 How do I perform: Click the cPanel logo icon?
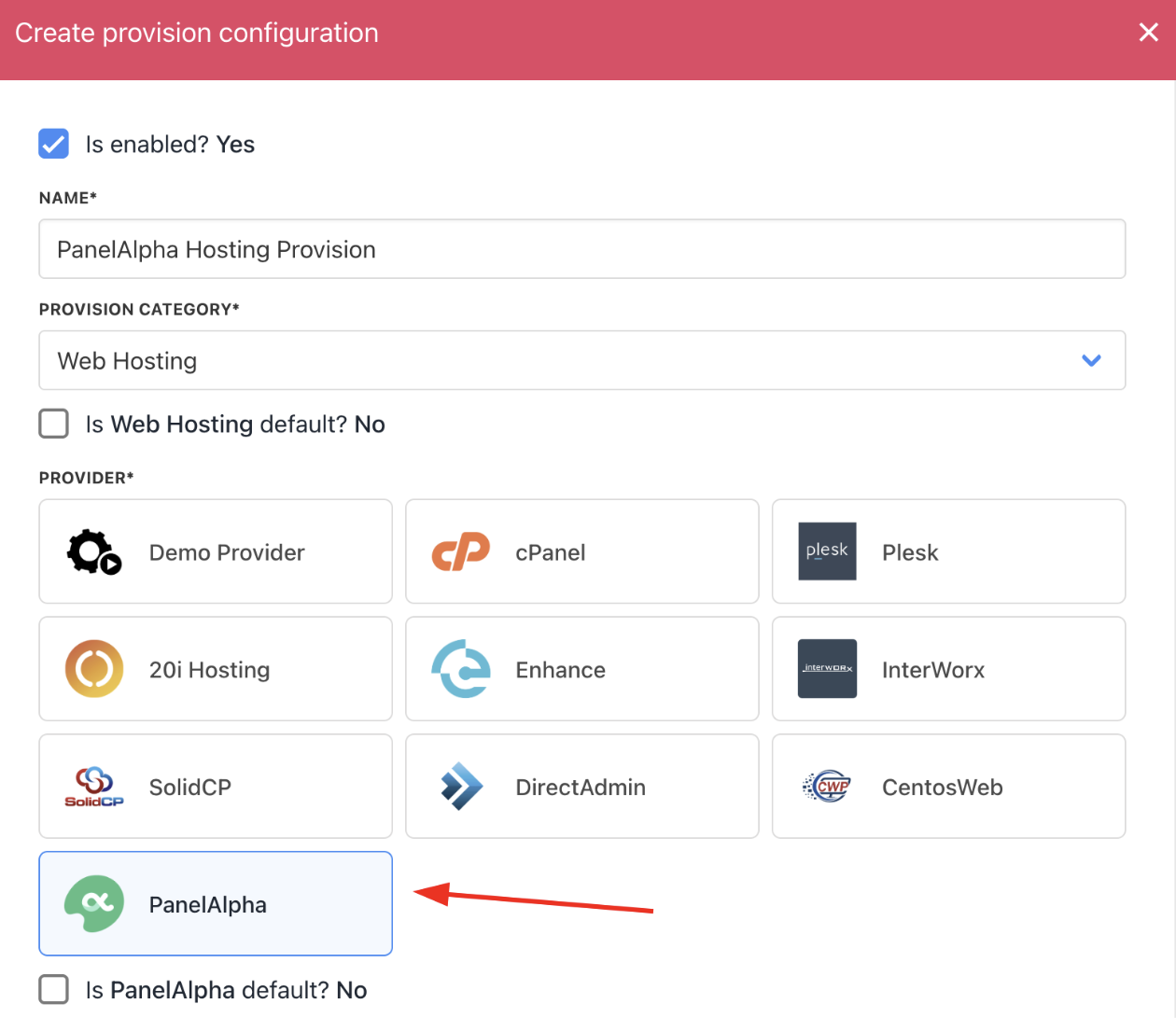pos(461,552)
